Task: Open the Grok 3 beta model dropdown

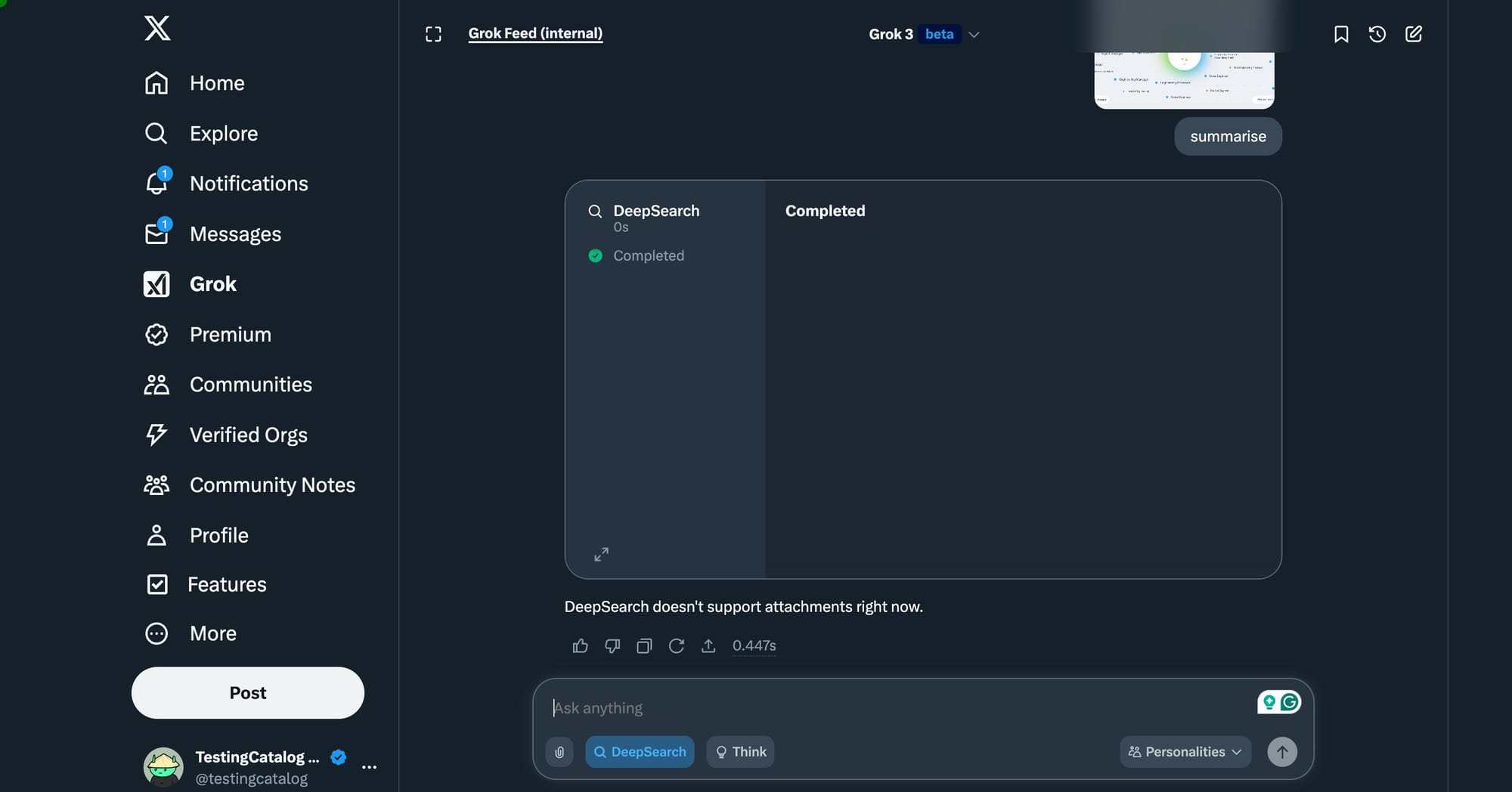Action: click(924, 34)
